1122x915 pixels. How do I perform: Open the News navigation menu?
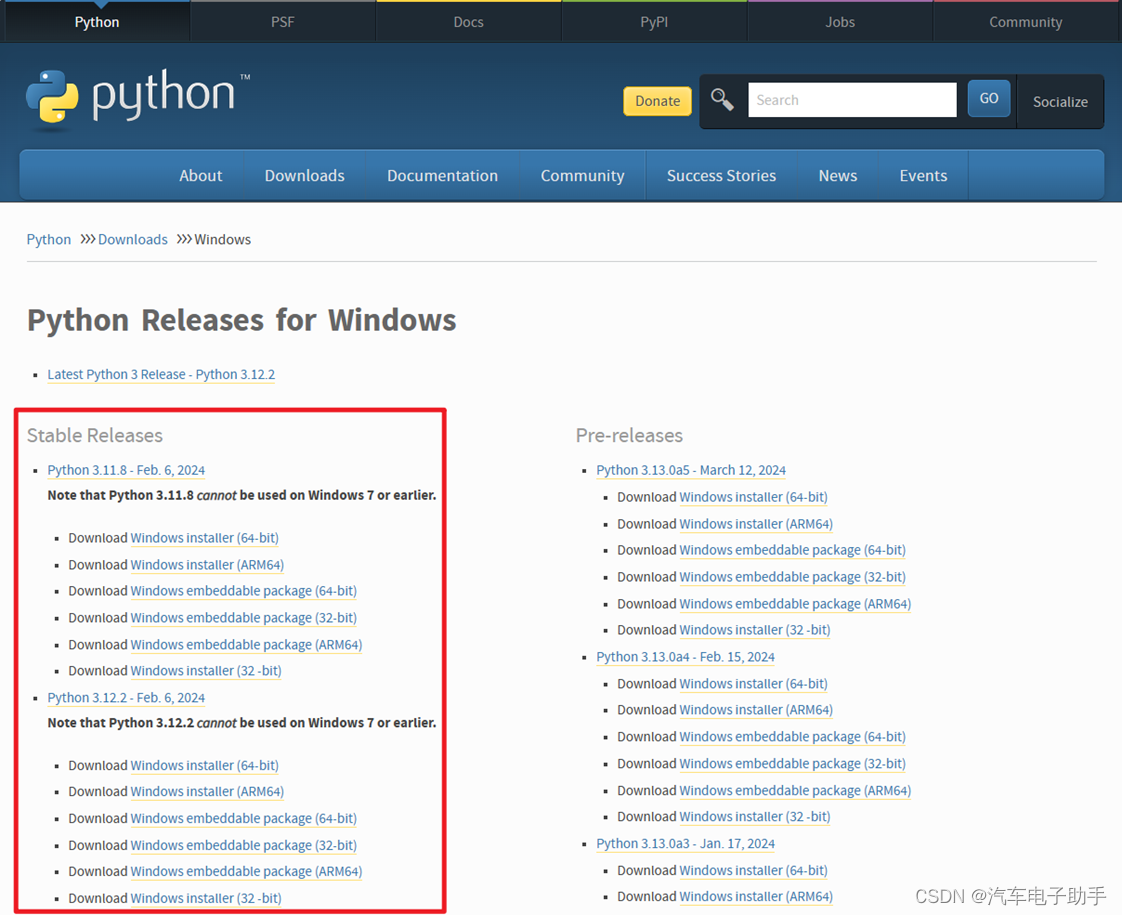pyautogui.click(x=838, y=175)
